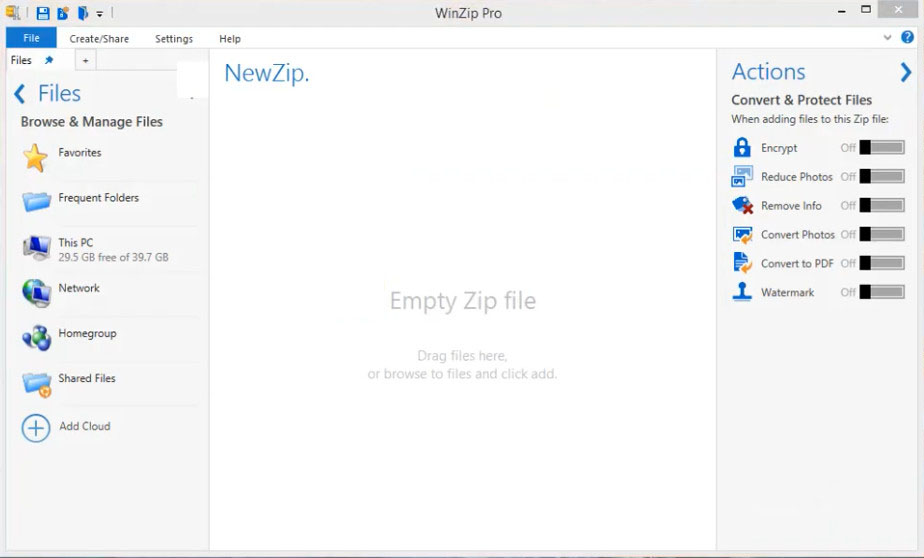Enable the Watermark toggle
The width and height of the screenshot is (924, 558).
tap(882, 292)
